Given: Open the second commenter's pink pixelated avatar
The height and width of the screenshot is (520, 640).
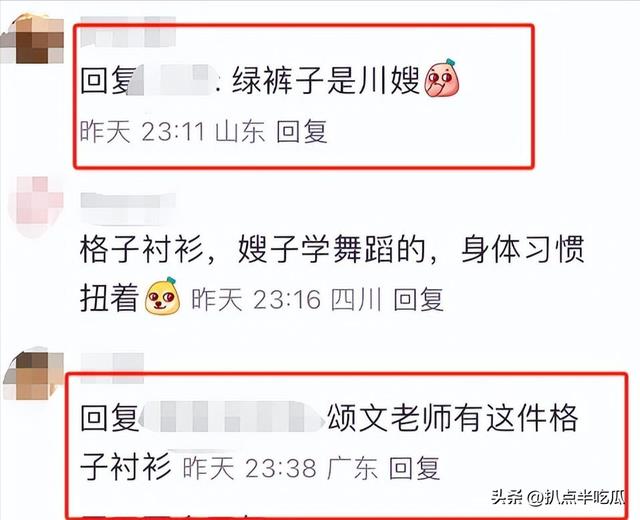Looking at the screenshot, I should click(x=36, y=204).
